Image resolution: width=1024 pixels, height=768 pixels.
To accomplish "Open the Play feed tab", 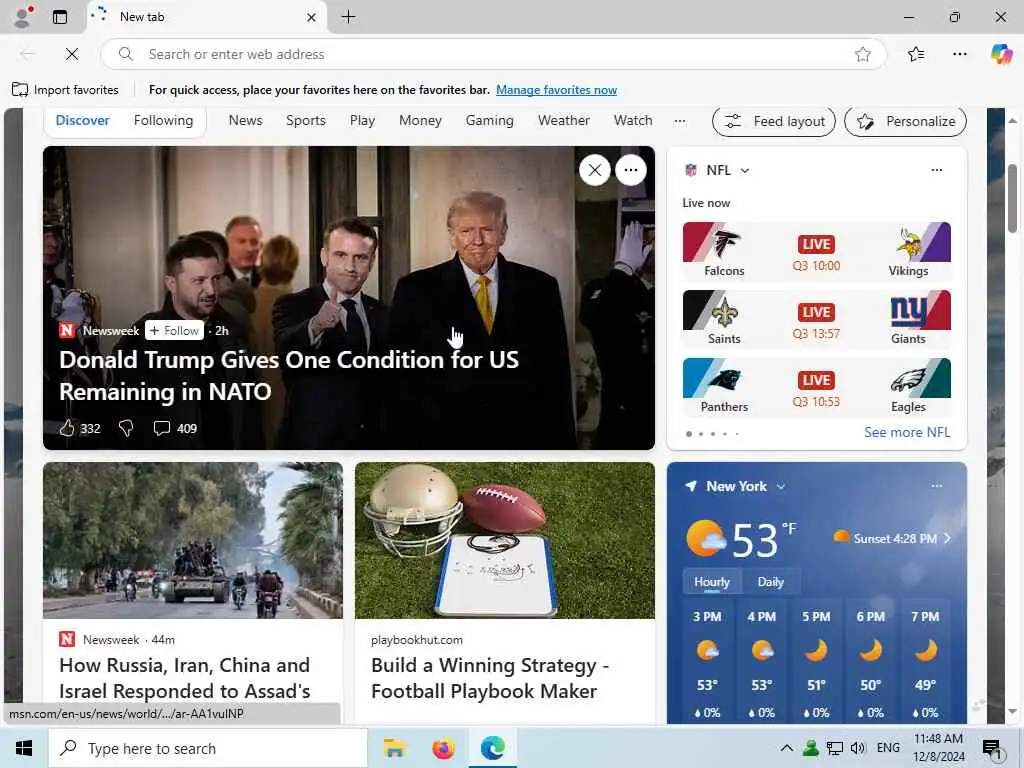I will point(362,120).
